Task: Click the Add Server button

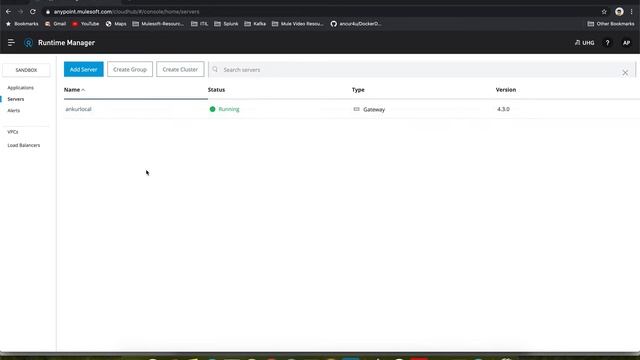Action: pos(84,69)
